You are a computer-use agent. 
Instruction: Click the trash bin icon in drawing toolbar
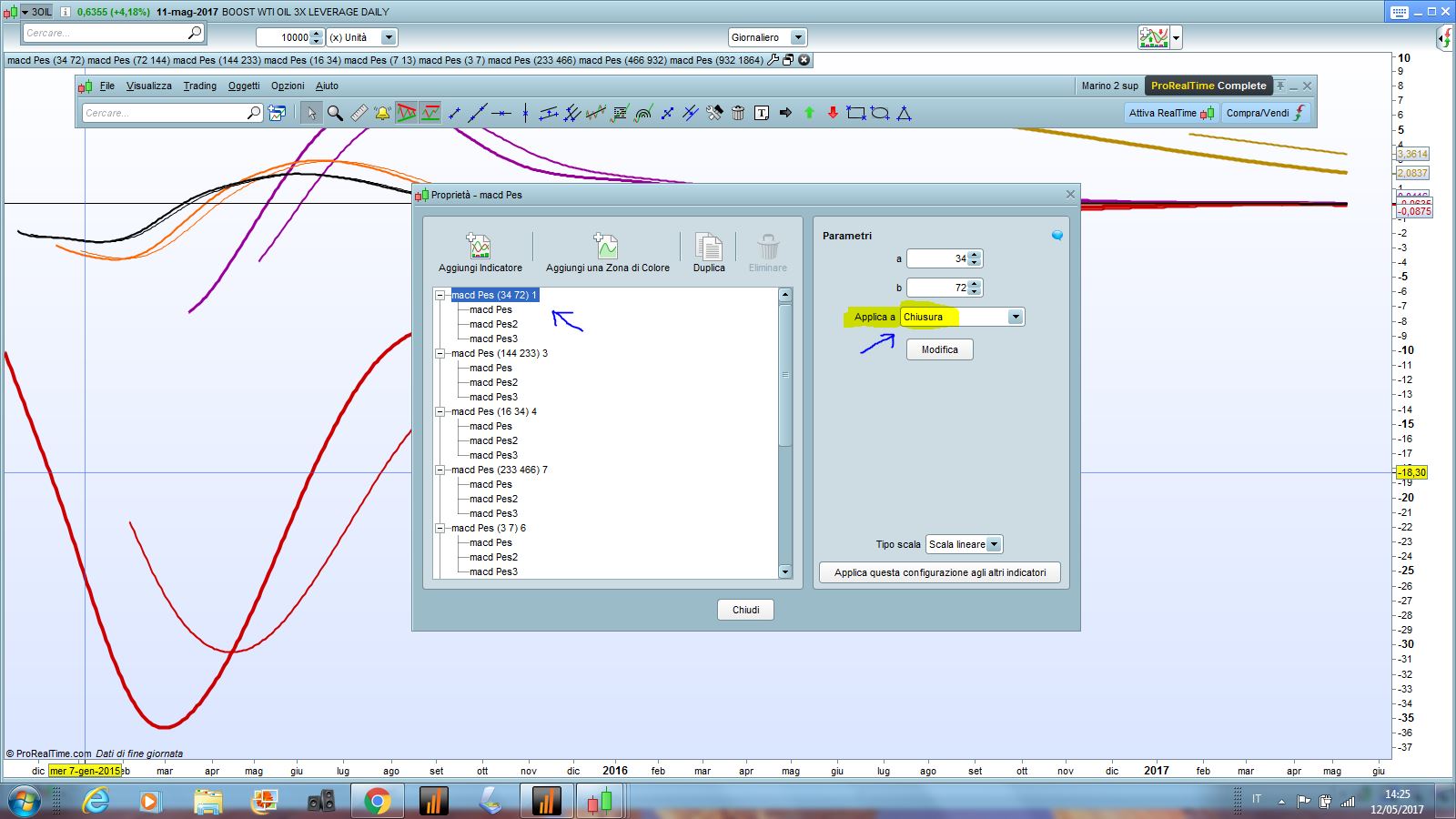point(738,113)
